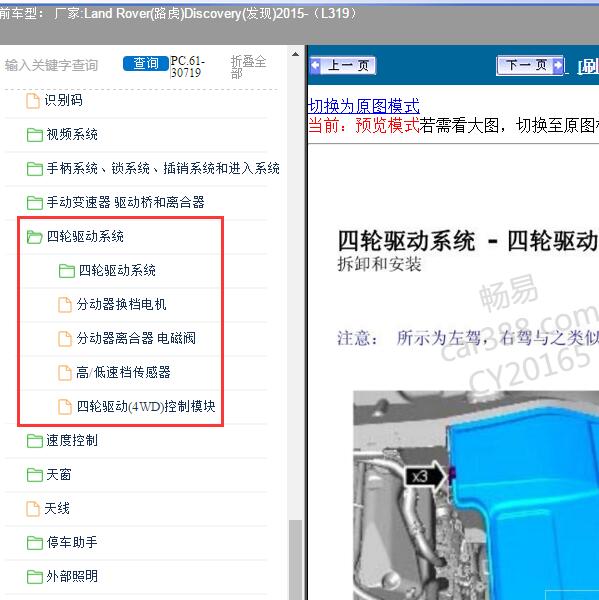Screen dimensions: 599x600
Task: Click the tree panel scroll-up arrow
Action: tap(295, 54)
